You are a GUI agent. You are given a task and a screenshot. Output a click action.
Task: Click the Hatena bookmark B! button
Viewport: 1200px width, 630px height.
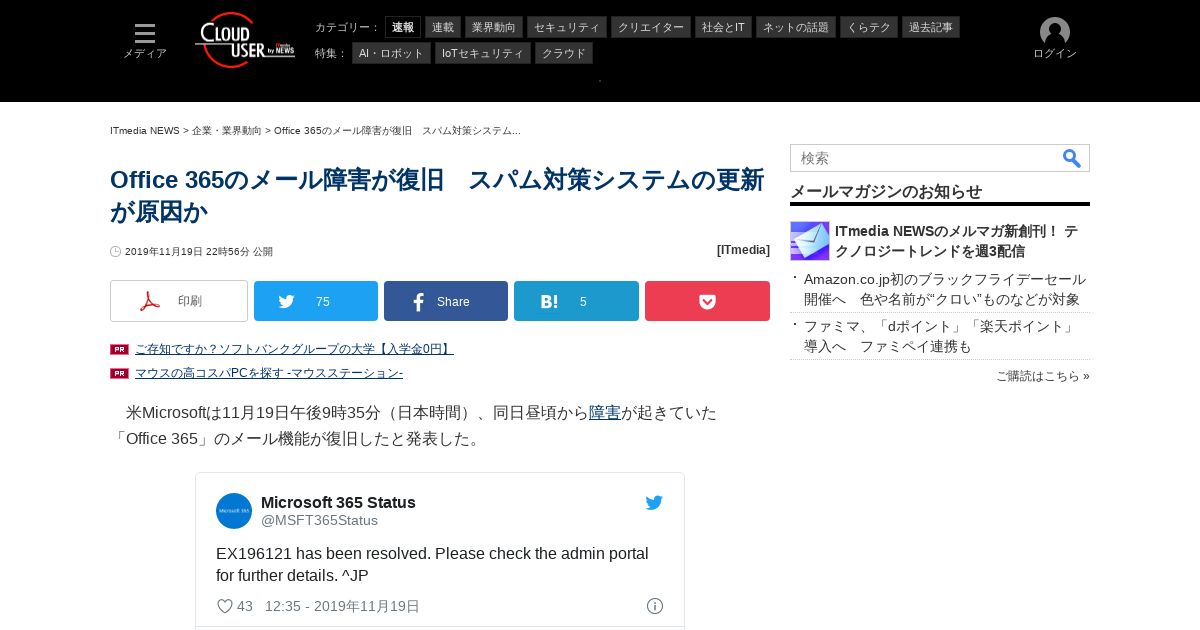(x=576, y=301)
